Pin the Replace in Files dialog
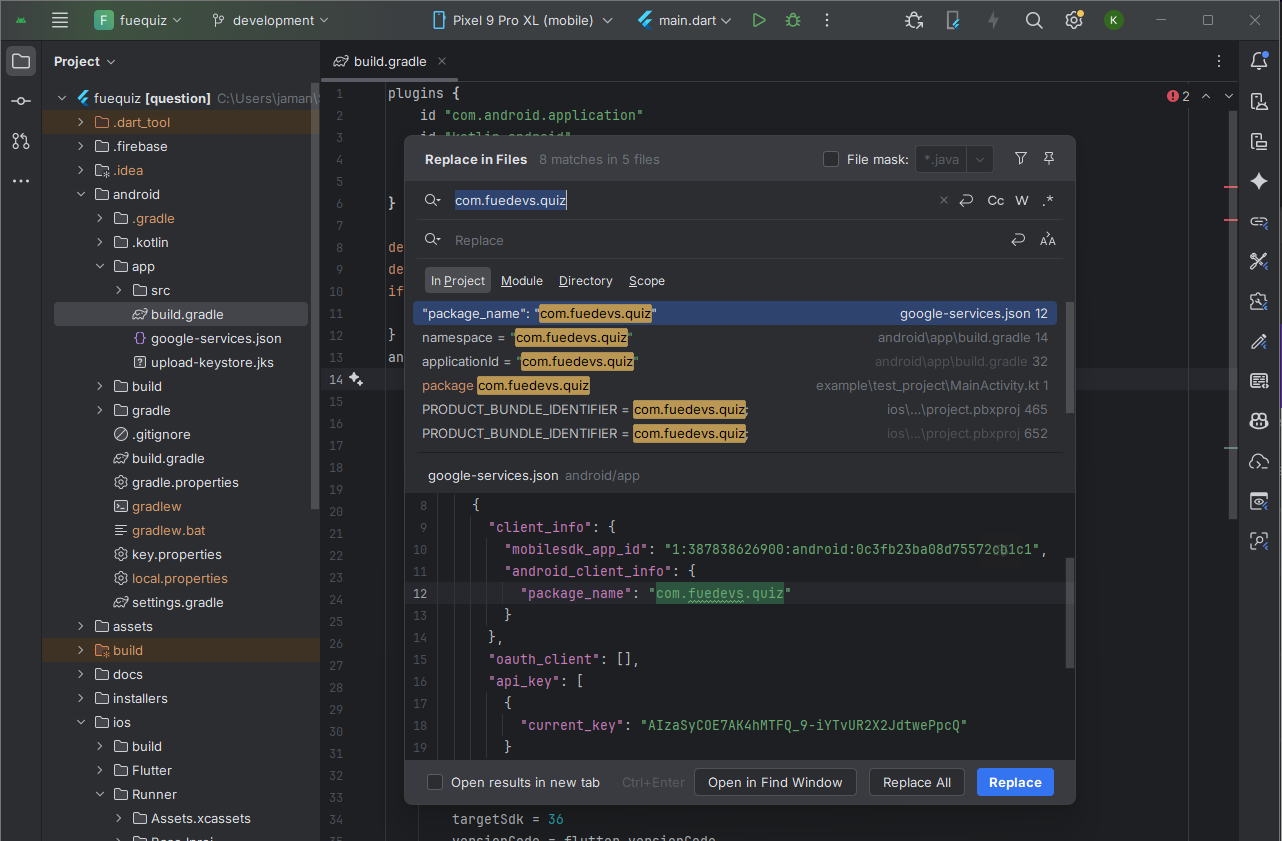The image size is (1282, 841). [1049, 159]
